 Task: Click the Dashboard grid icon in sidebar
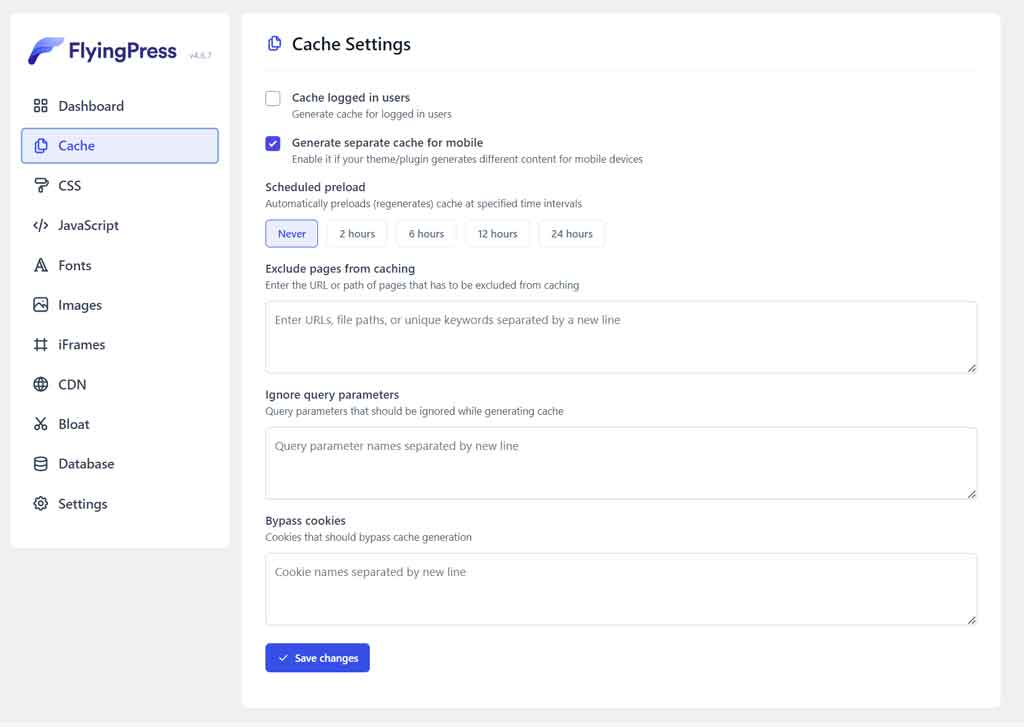click(x=41, y=106)
